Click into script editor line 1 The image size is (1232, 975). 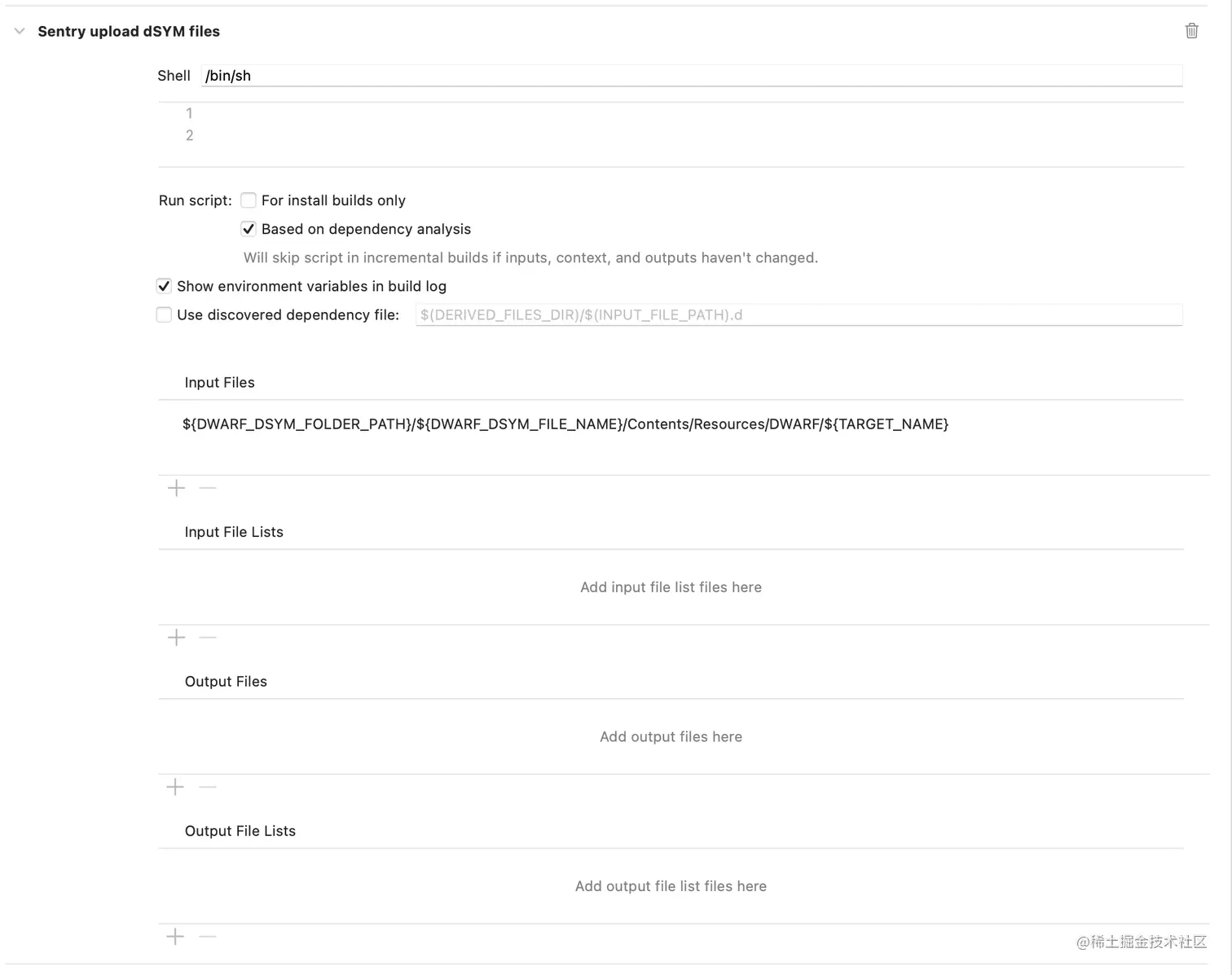684,113
